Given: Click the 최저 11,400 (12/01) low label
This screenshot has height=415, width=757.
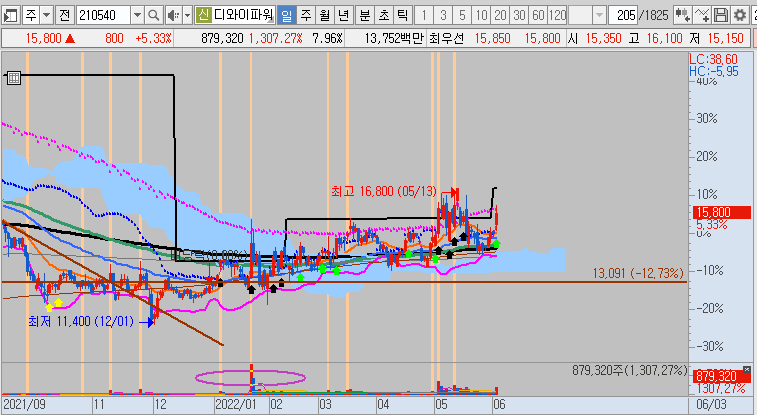Looking at the screenshot, I should [81, 321].
